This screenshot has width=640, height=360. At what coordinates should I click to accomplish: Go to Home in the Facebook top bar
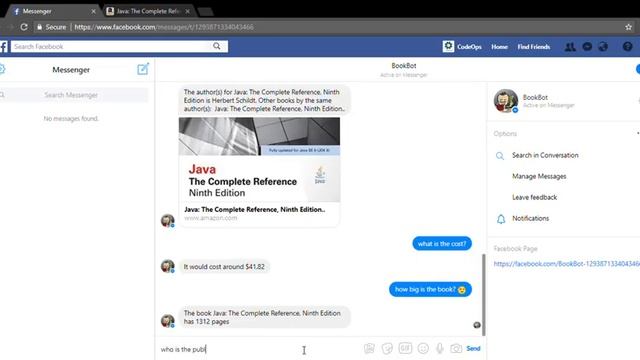[x=499, y=47]
